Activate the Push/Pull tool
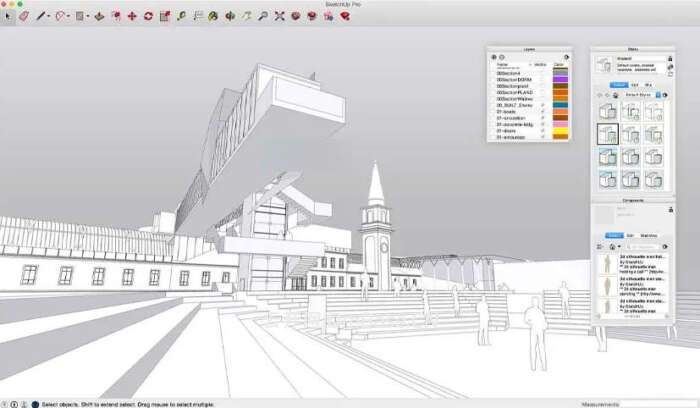 (99, 17)
